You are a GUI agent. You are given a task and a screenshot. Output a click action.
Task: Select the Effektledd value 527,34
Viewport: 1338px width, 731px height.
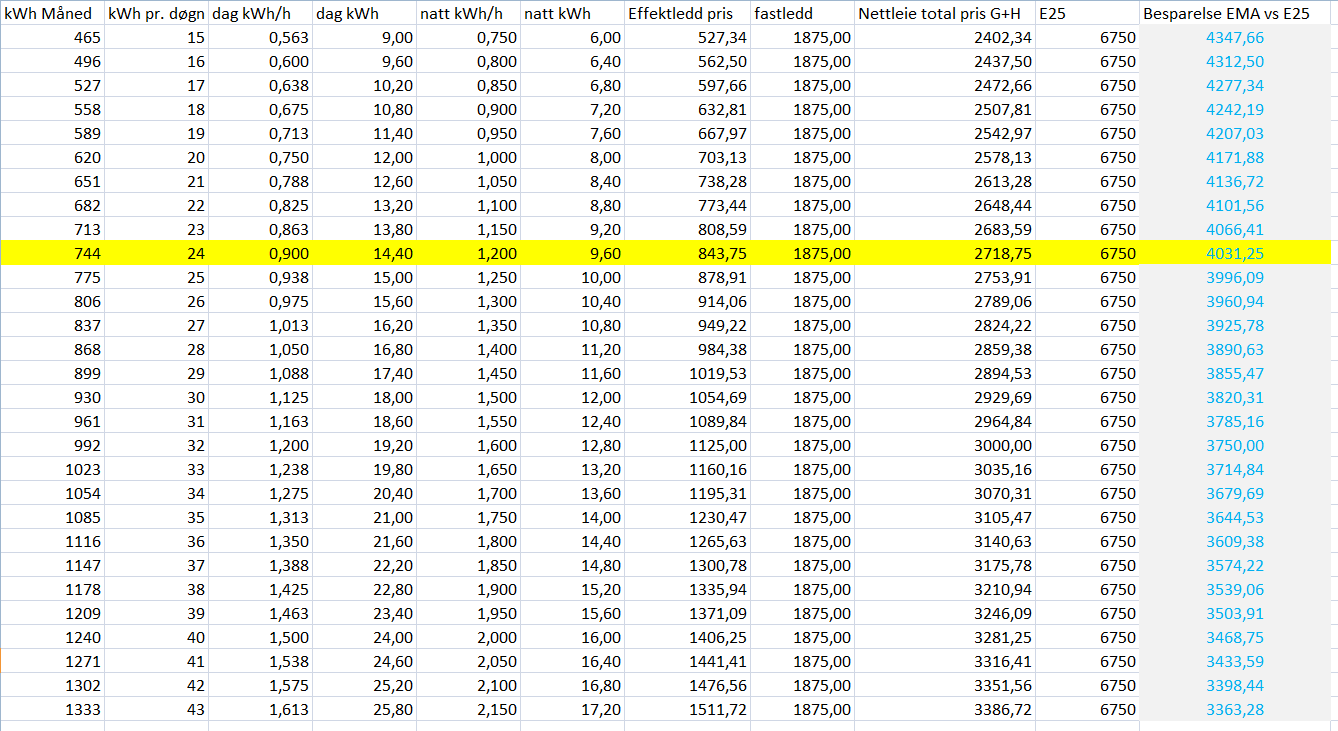click(x=687, y=38)
